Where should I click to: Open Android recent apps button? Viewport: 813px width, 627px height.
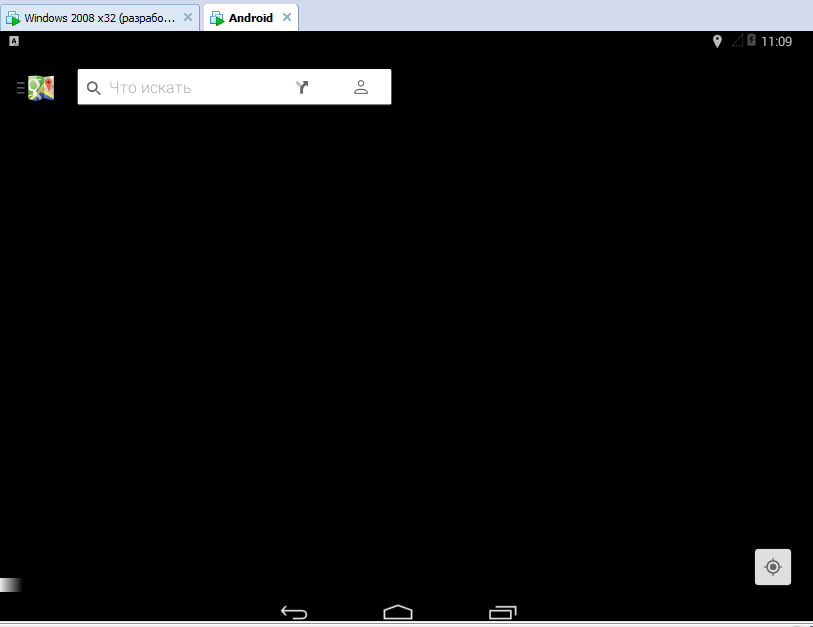pos(503,612)
